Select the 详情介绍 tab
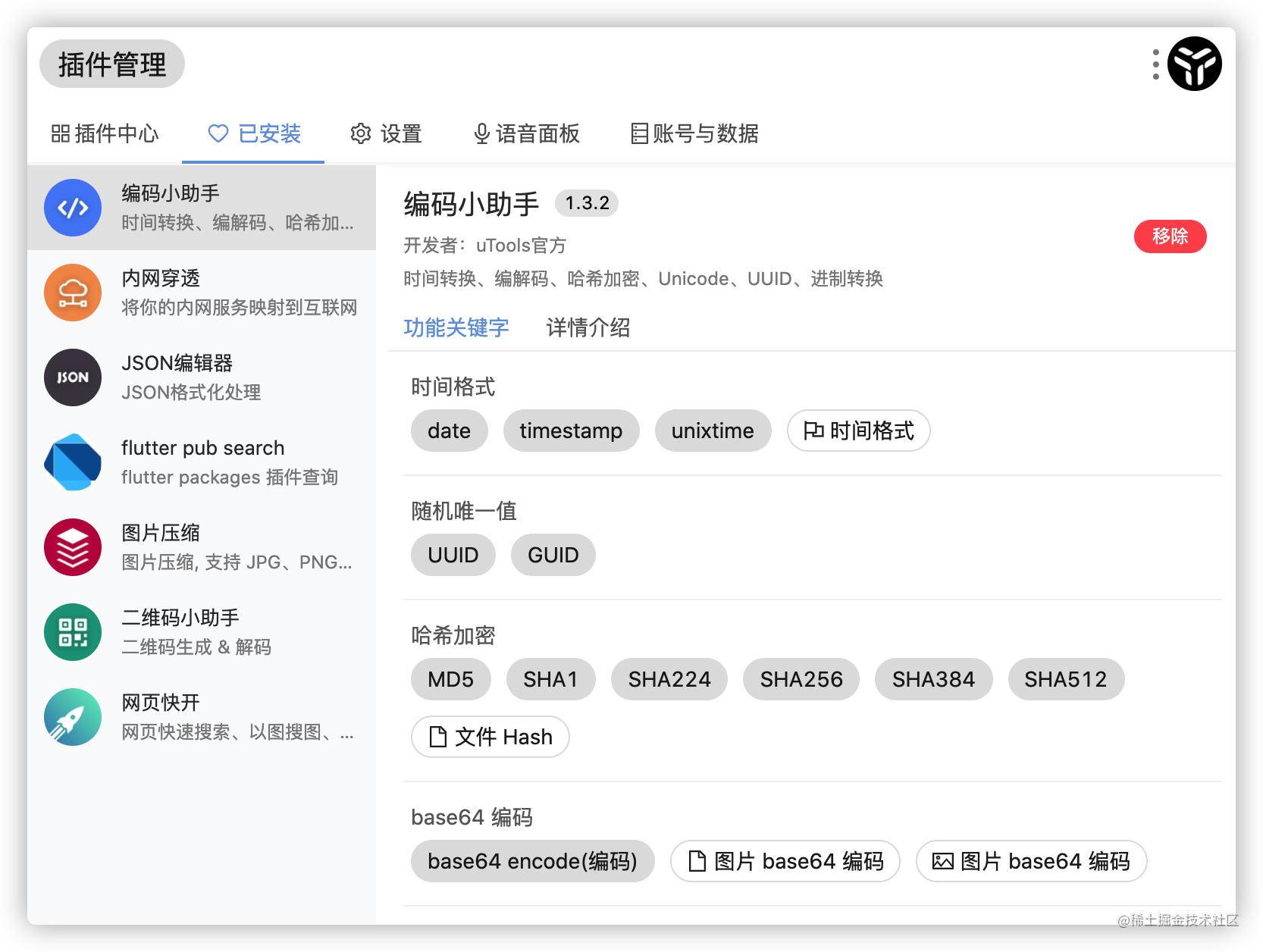The width and height of the screenshot is (1263, 952). pos(588,327)
